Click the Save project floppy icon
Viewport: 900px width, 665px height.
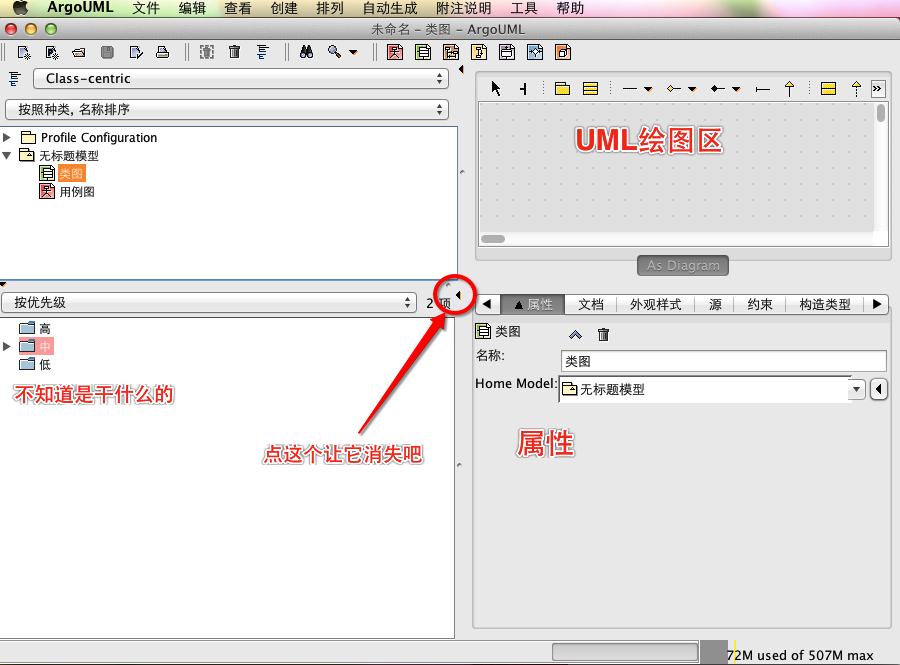[107, 53]
